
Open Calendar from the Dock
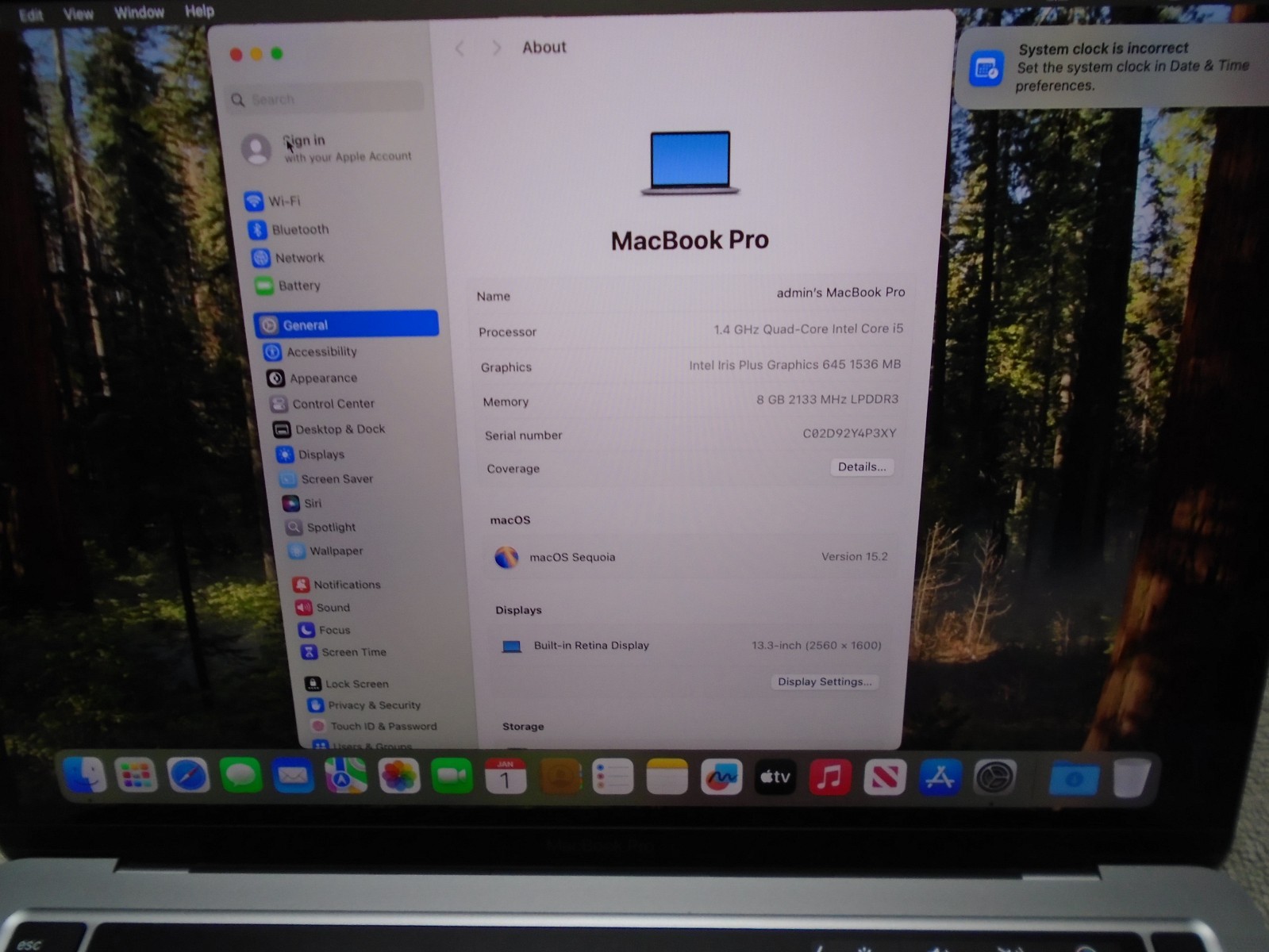click(506, 777)
